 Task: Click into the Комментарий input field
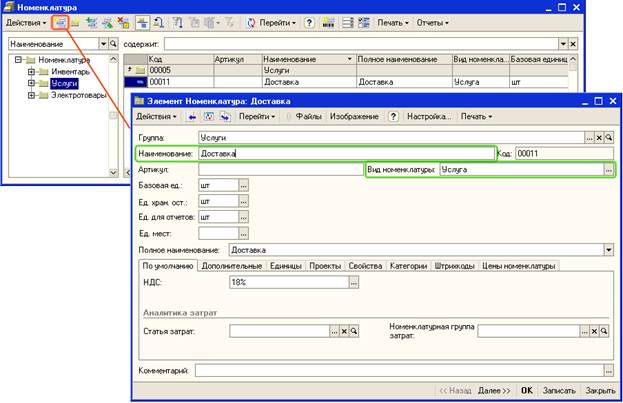click(400, 370)
